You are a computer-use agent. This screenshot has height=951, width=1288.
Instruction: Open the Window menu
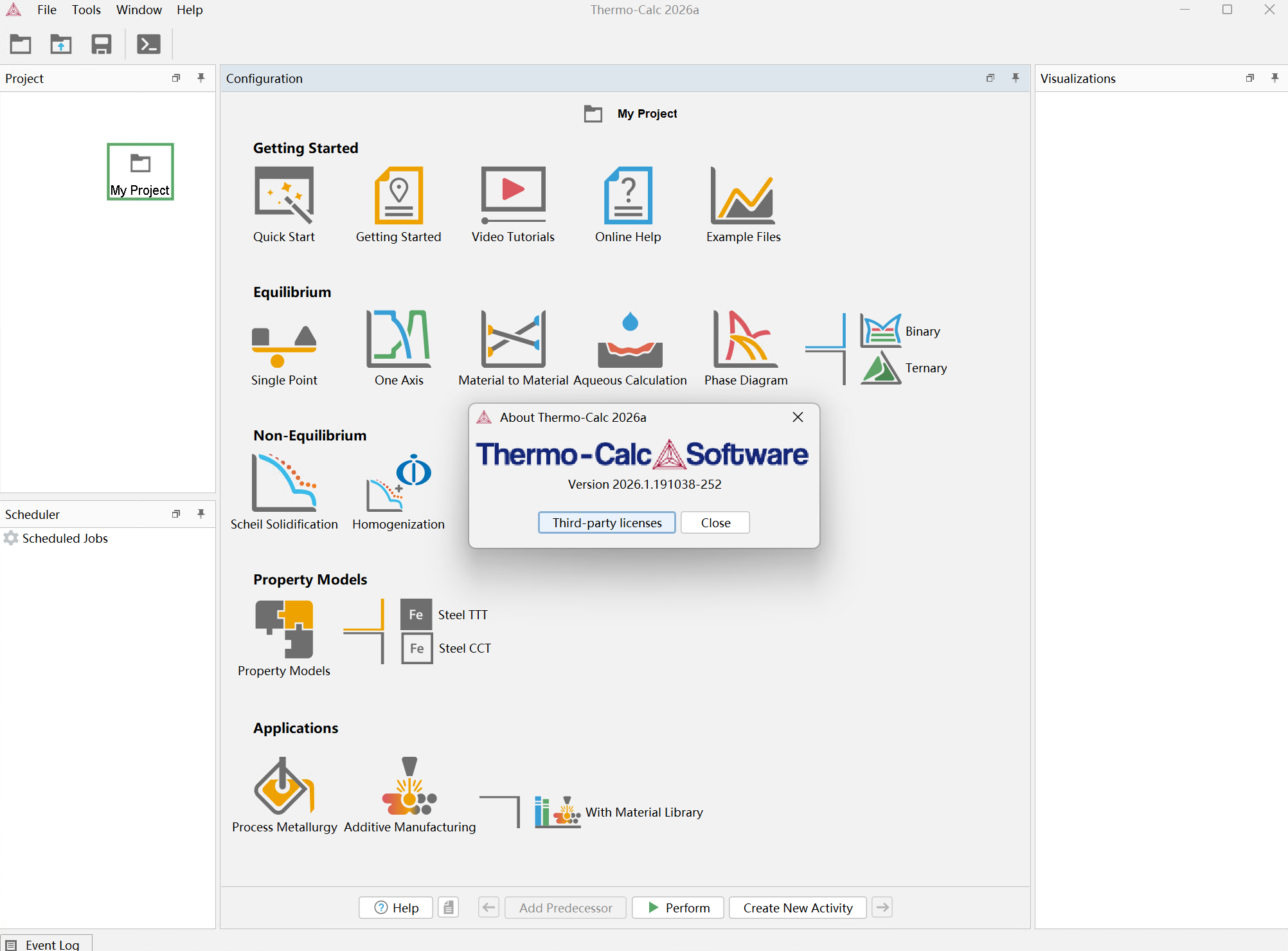pos(139,10)
